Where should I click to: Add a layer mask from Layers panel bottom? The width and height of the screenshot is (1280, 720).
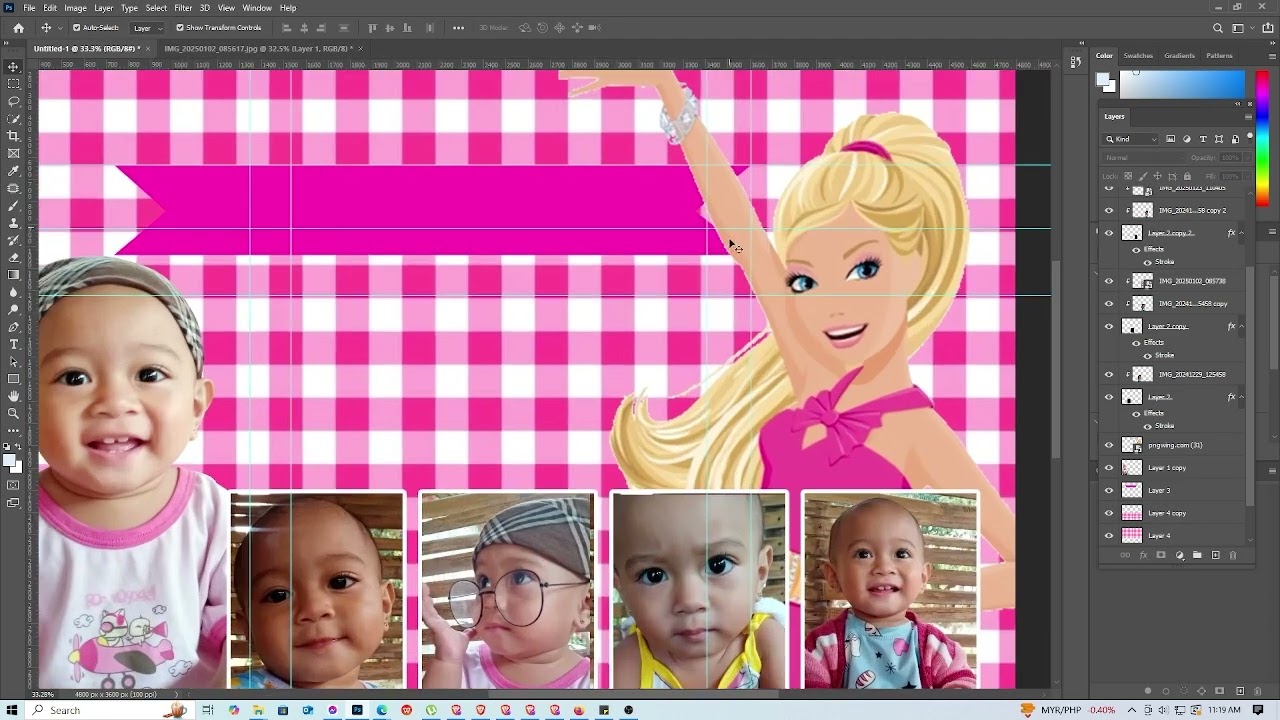[1161, 555]
